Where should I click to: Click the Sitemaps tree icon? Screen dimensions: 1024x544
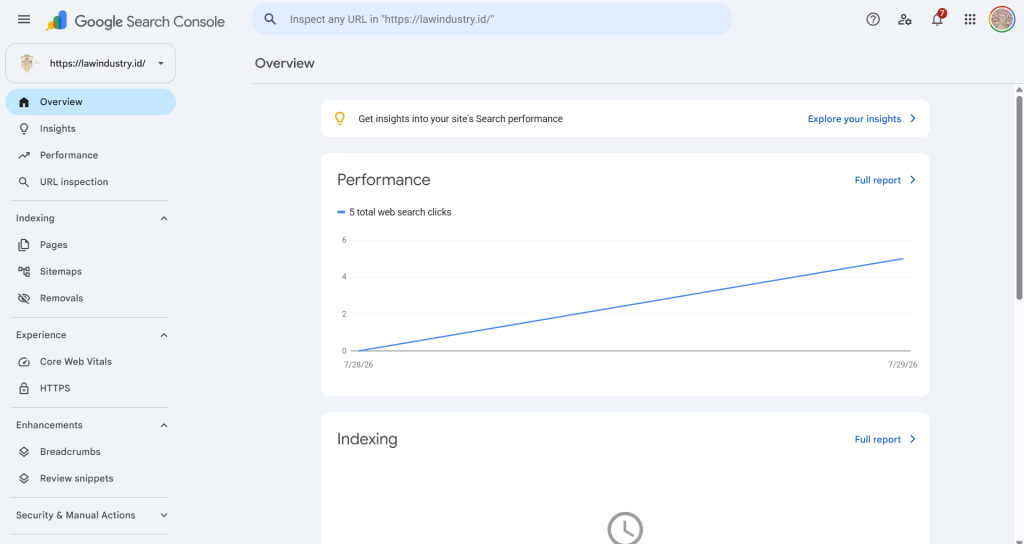[x=24, y=272]
